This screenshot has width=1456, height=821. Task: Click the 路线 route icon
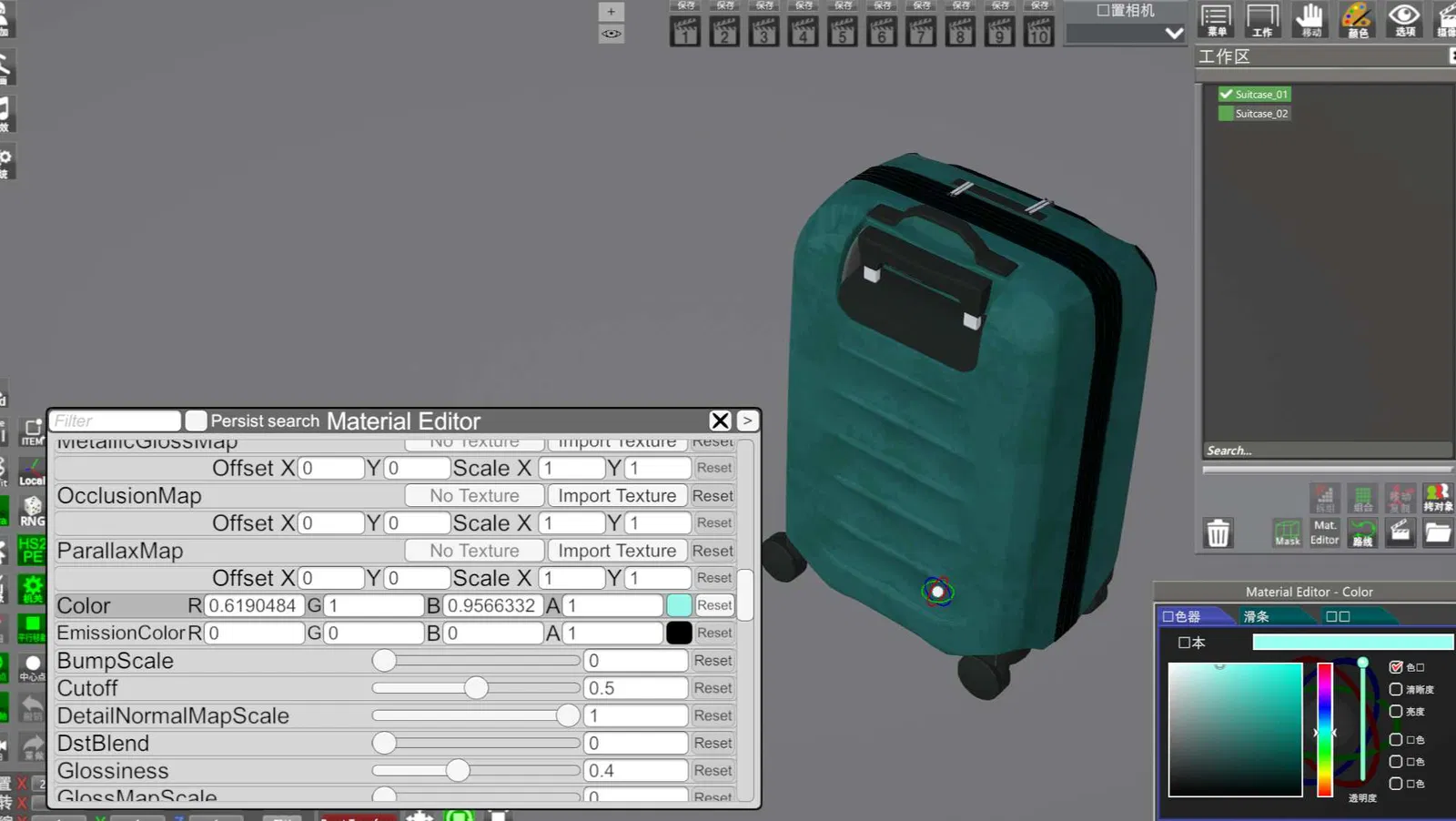pyautogui.click(x=1362, y=532)
